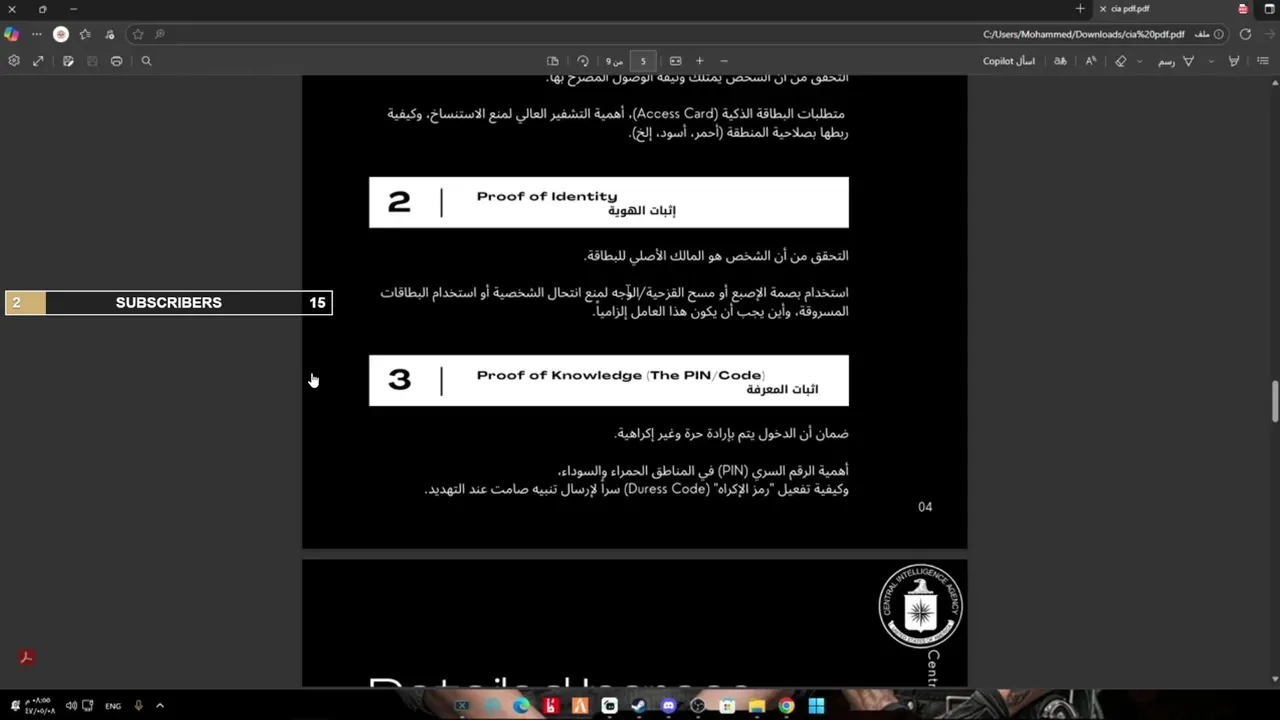Select the Draw (رسم) tool
1280x720 pixels.
point(1175,61)
